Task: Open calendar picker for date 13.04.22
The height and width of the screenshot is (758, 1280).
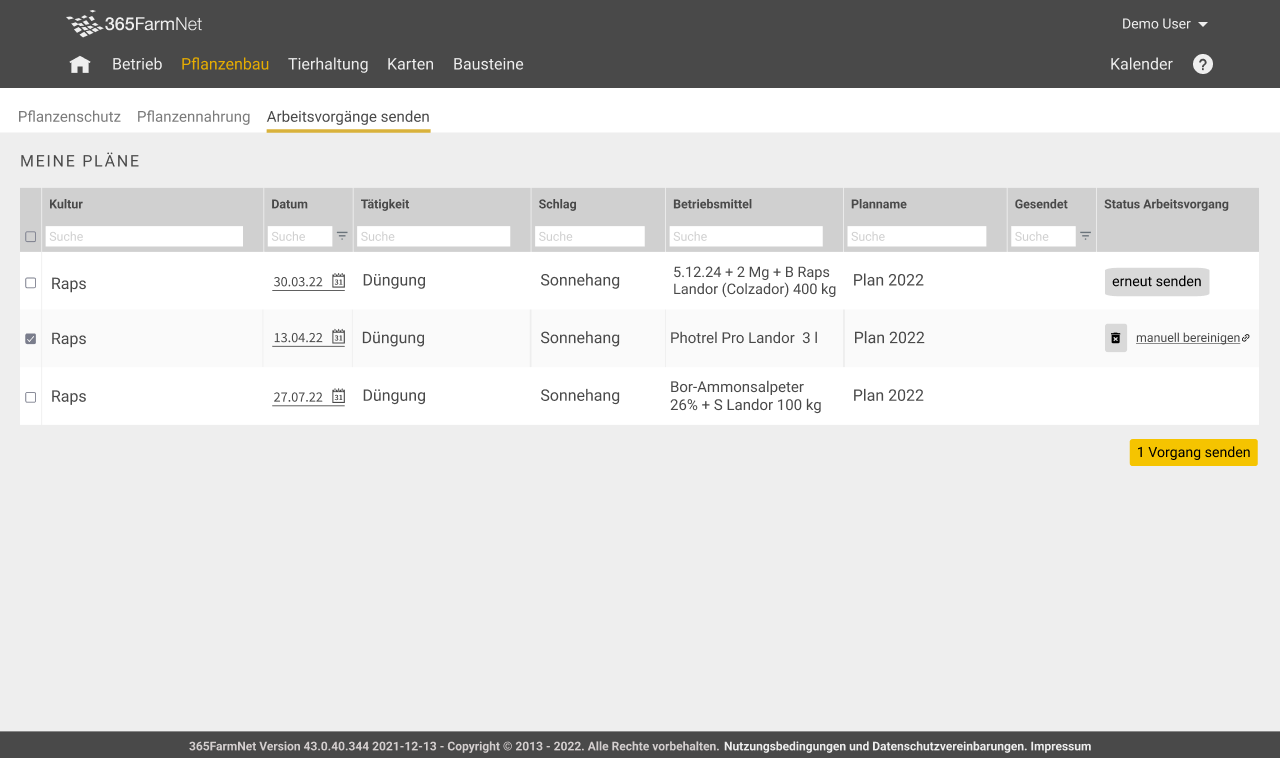Action: 338,338
